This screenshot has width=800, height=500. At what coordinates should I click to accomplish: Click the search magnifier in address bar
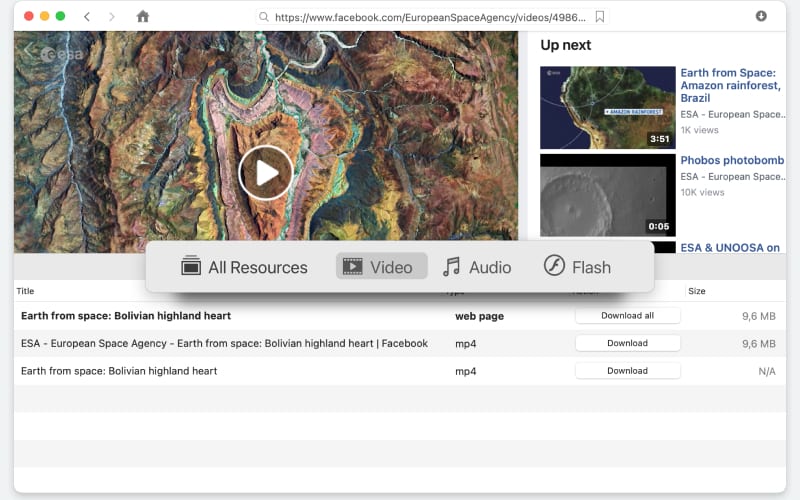264,17
